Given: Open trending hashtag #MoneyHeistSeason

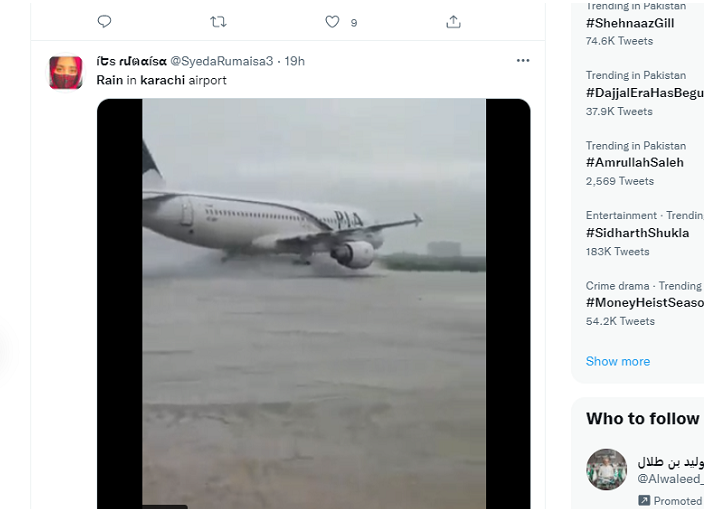Looking at the screenshot, I should 644,303.
